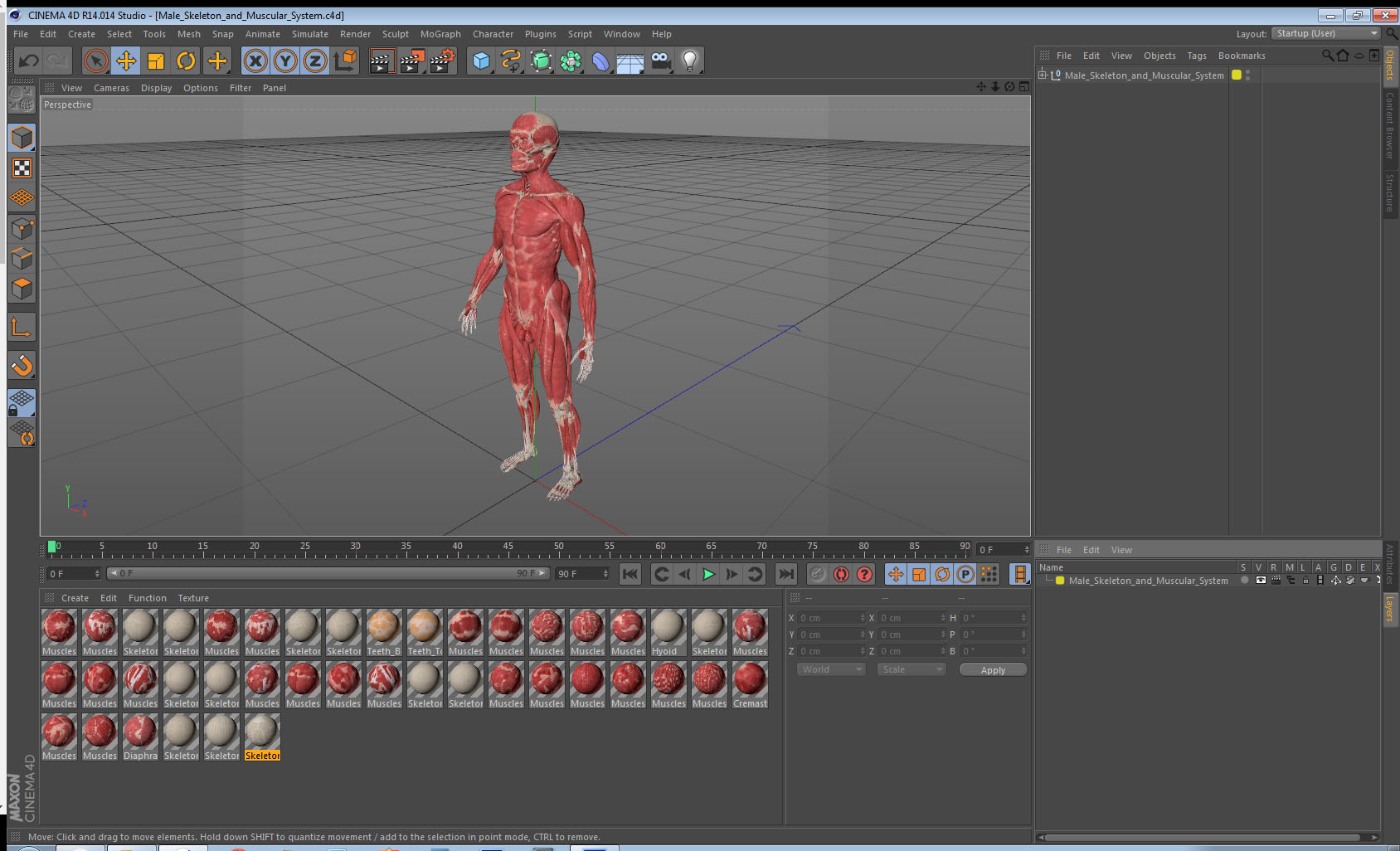Open the Sculpt menu
Screen dimensions: 1400x851
pos(395,34)
